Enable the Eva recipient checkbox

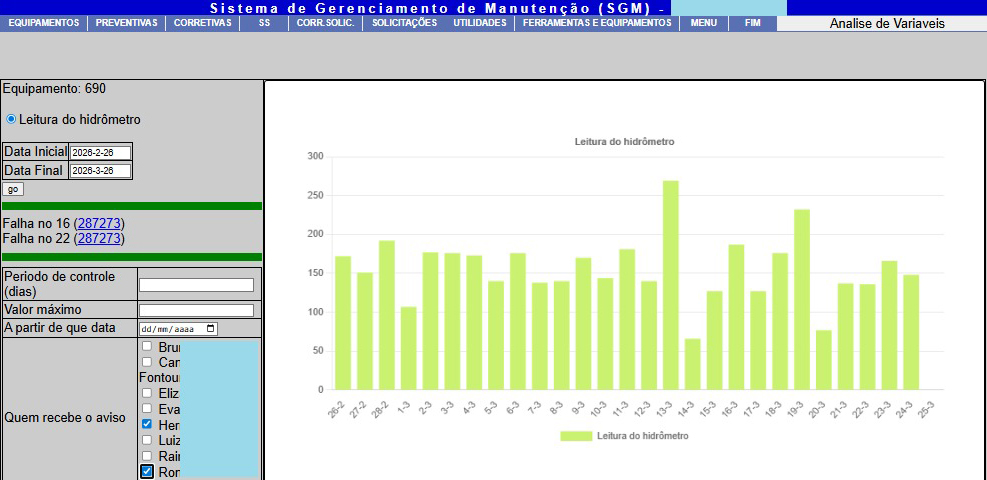(x=147, y=408)
